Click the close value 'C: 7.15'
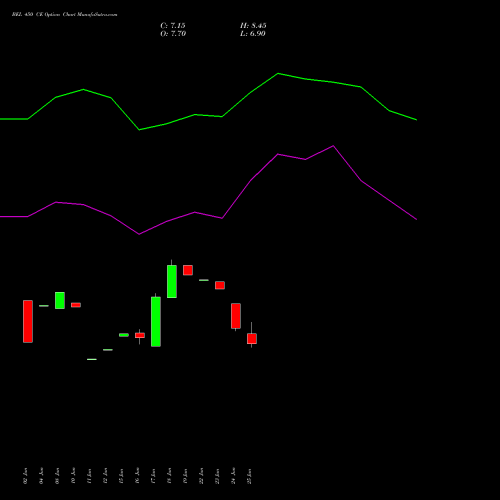Screen dimensions: 500x500 tap(173, 26)
